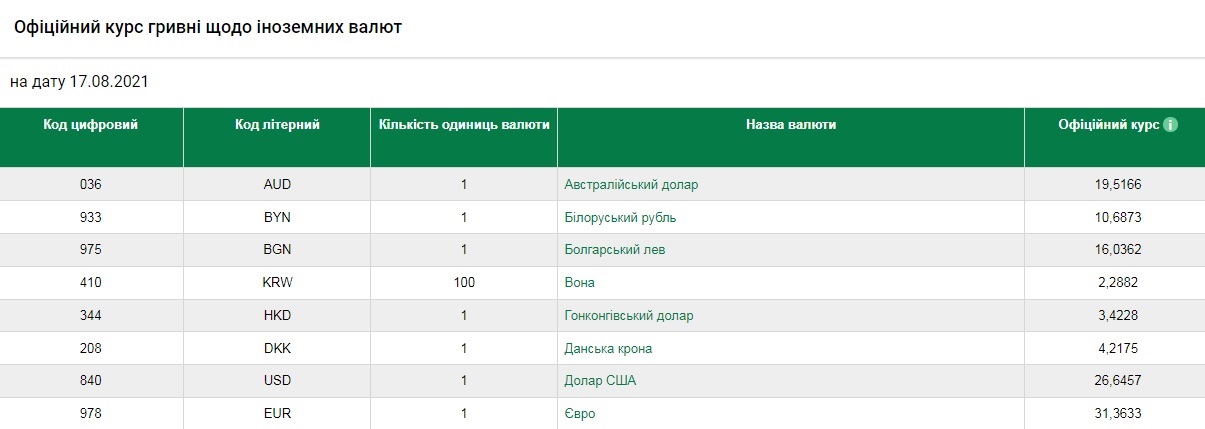
Task: Open the Гонконгівський долар link
Action: pyautogui.click(x=628, y=316)
